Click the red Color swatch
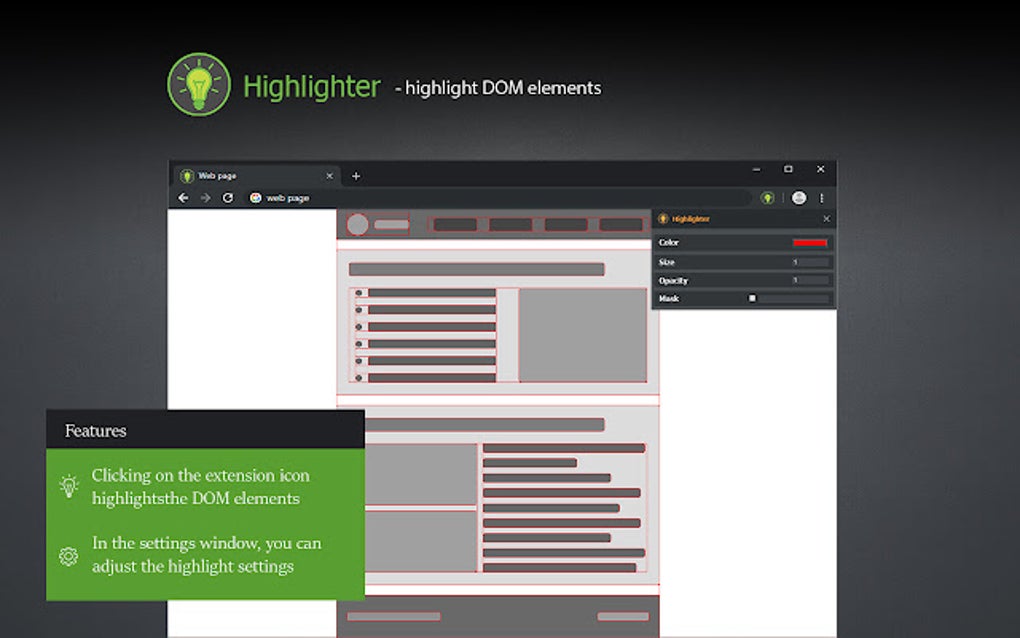Screen dimensions: 1020x638 click(810, 242)
